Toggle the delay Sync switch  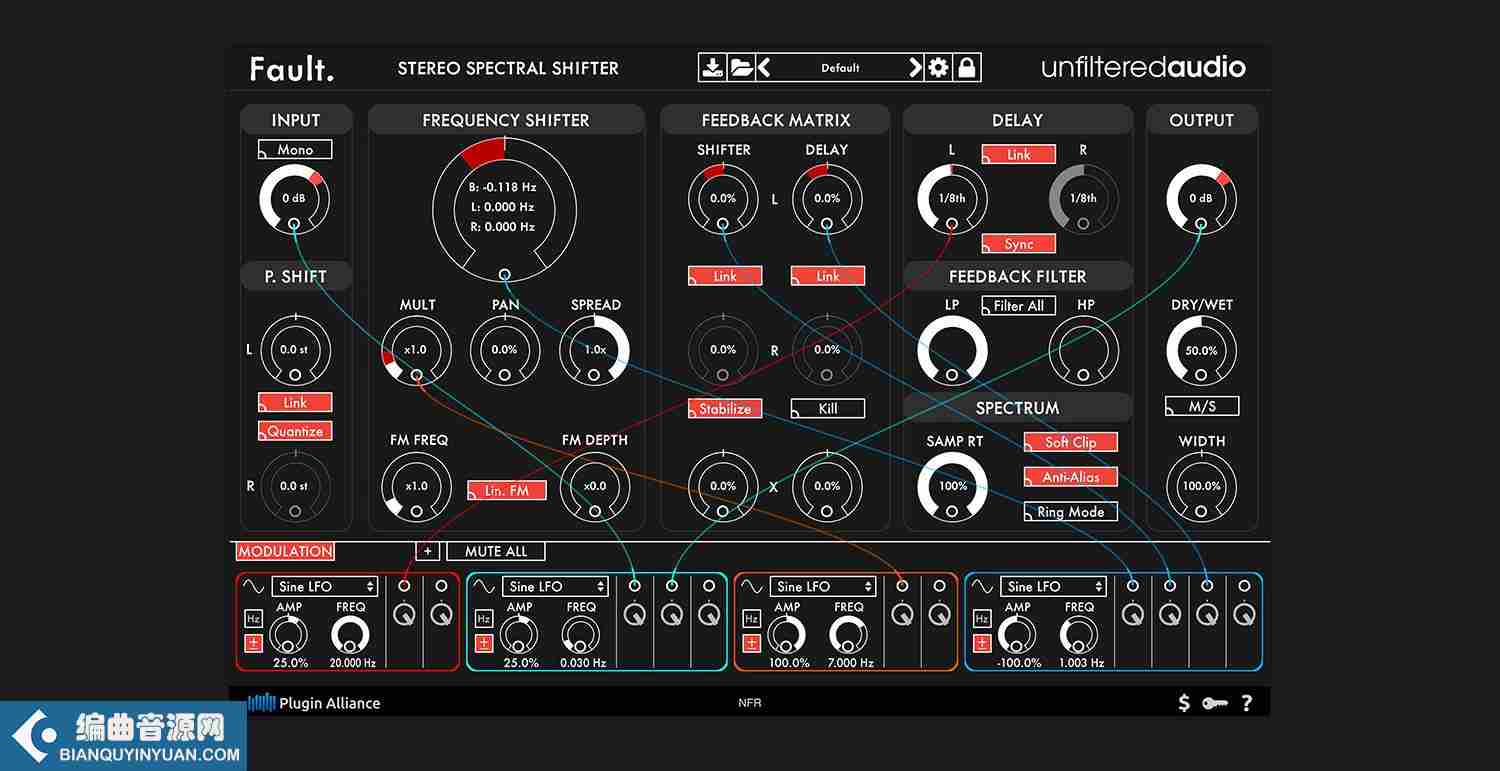point(1018,244)
